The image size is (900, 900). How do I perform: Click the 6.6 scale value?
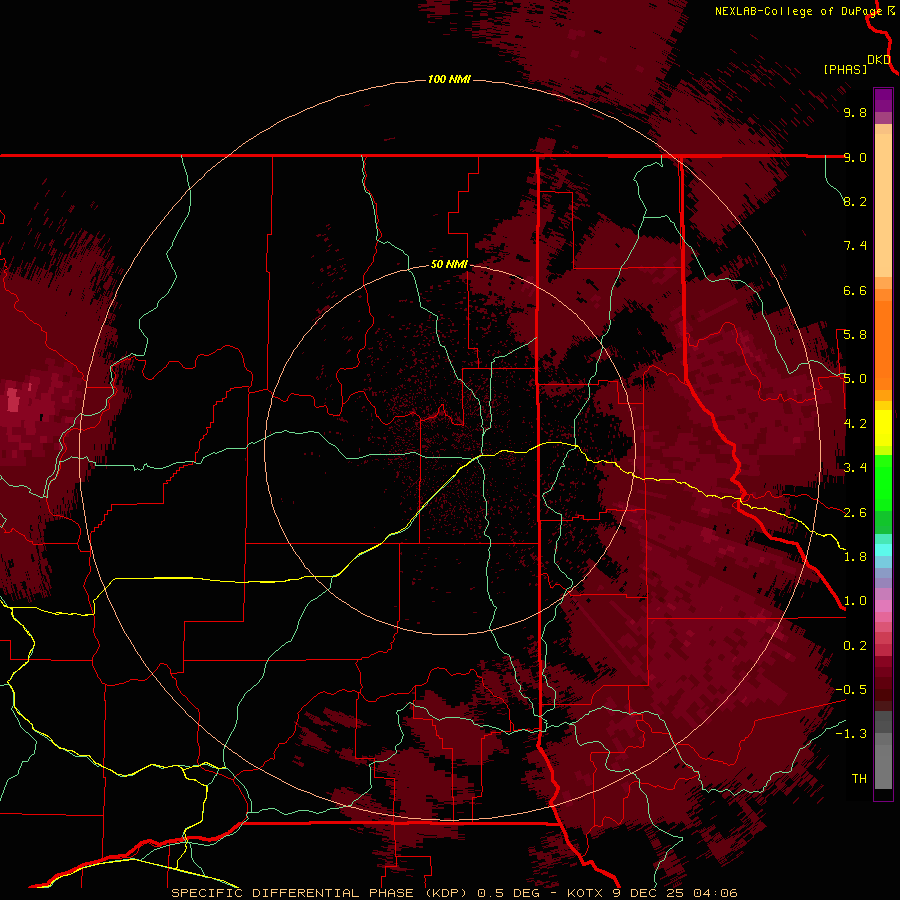[x=855, y=290]
